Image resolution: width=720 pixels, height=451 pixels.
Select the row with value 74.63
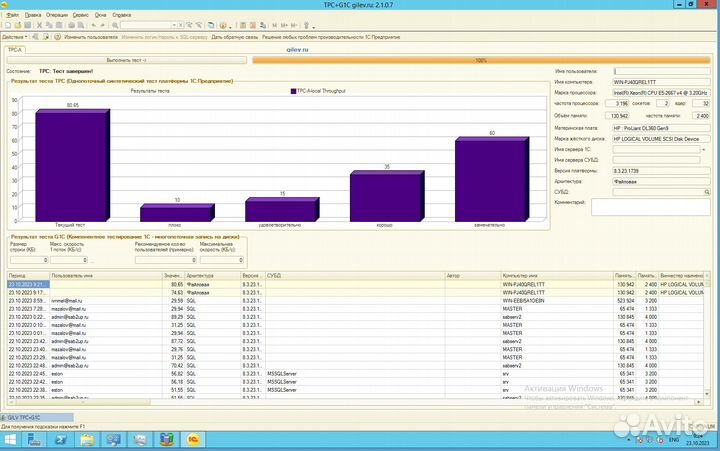point(355,293)
